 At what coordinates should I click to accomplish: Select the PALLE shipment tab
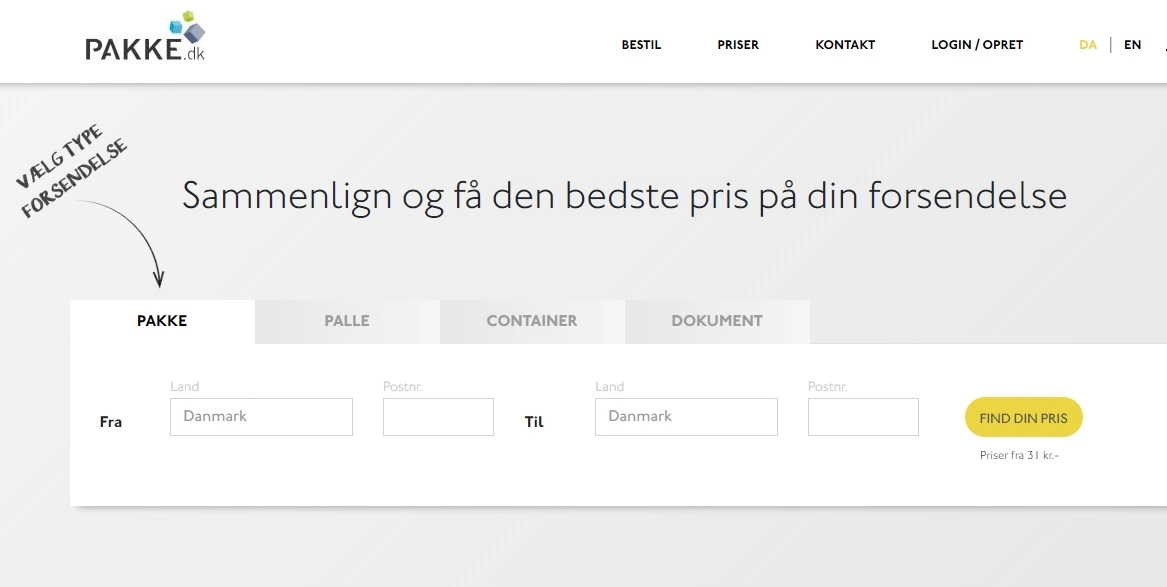[x=347, y=321]
